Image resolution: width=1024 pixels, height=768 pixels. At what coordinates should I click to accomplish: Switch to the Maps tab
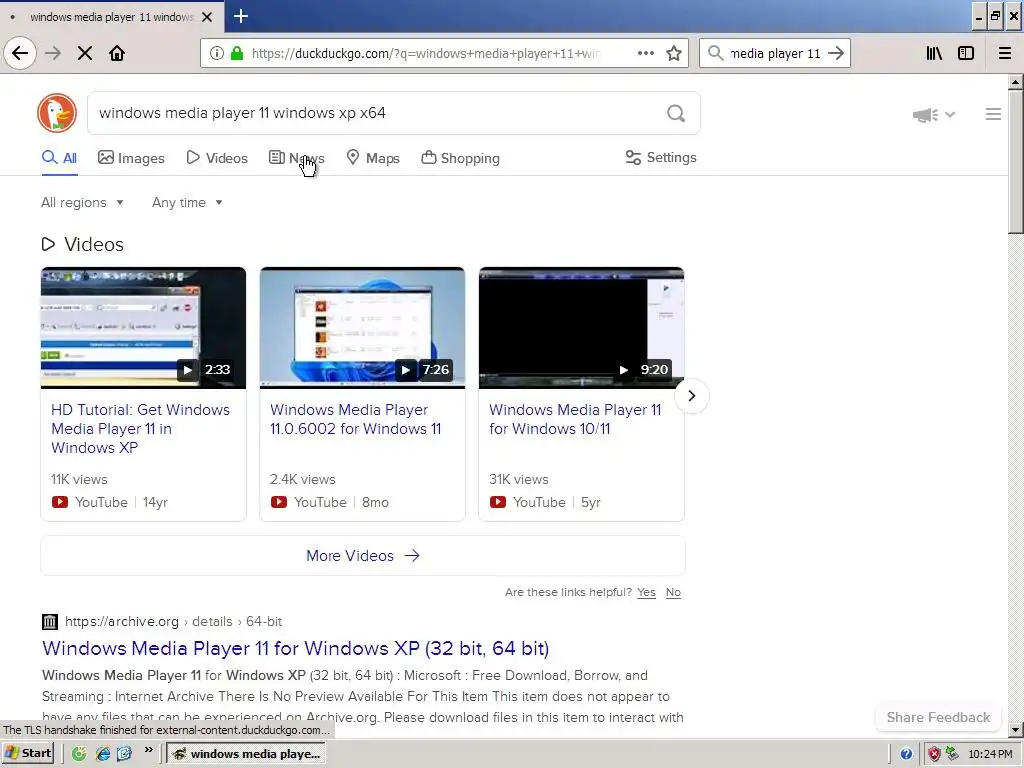[x=373, y=158]
